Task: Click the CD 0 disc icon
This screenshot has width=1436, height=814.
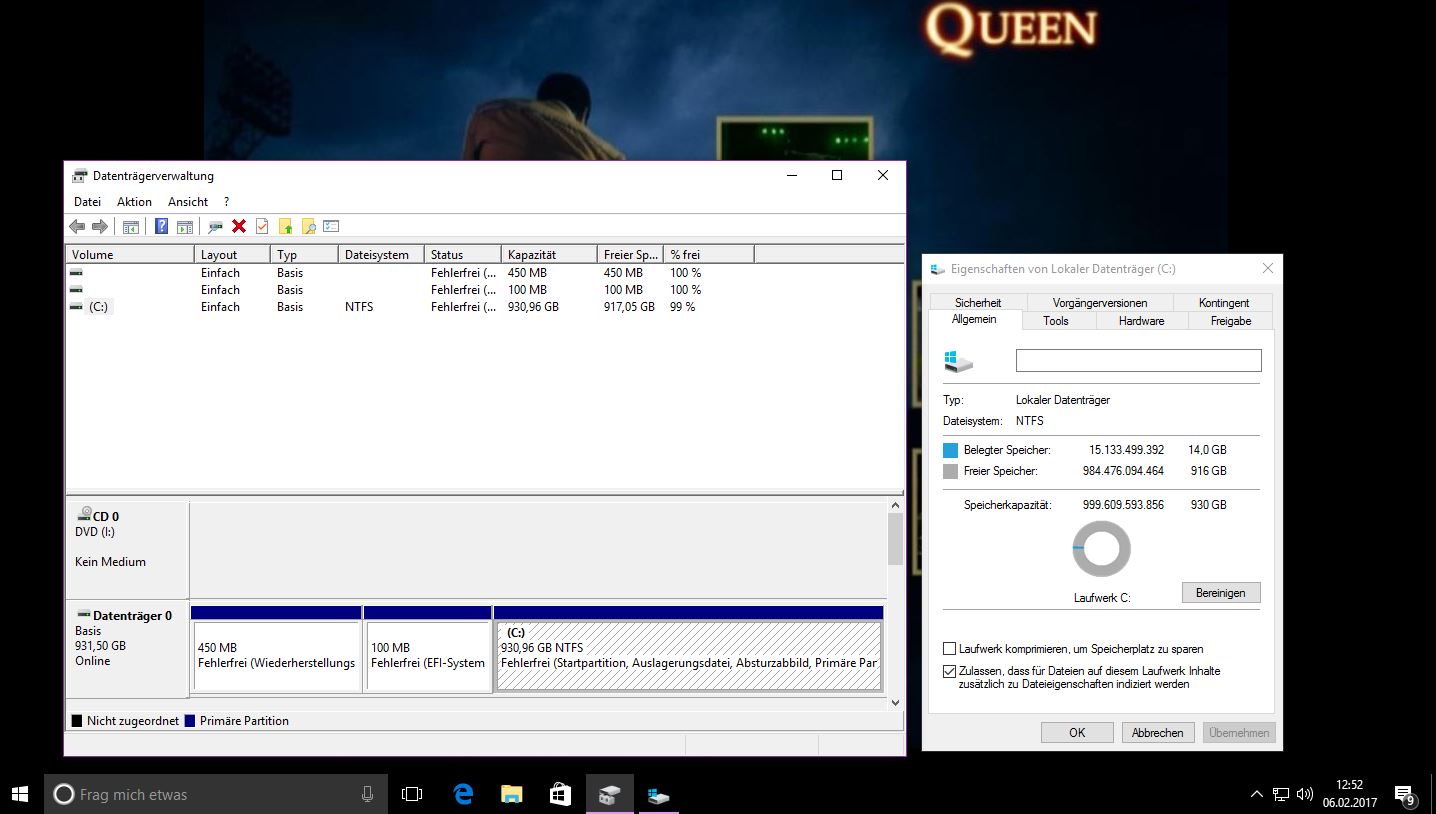Action: (x=84, y=516)
